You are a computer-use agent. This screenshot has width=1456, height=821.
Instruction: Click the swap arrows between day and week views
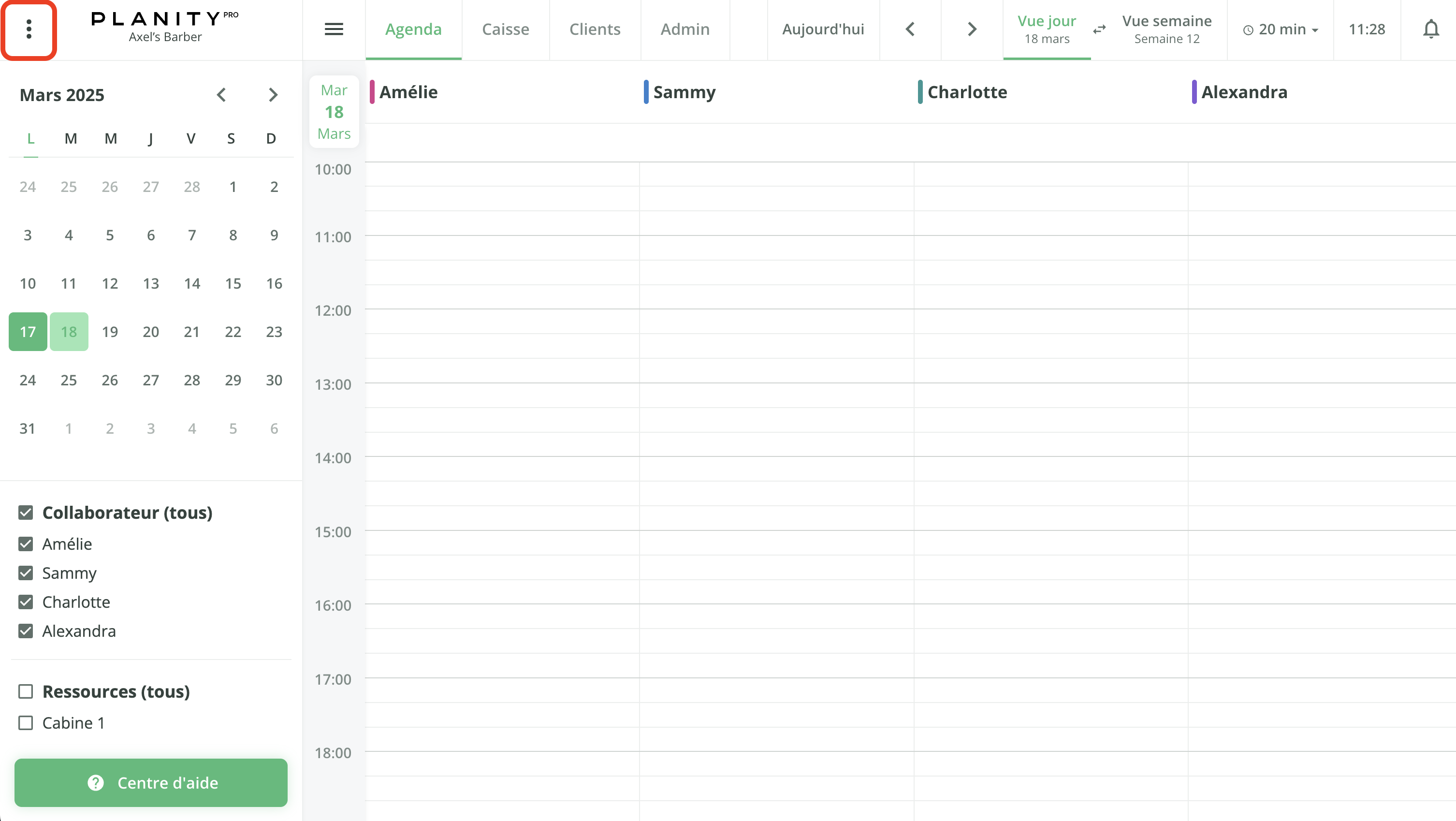[x=1099, y=29]
